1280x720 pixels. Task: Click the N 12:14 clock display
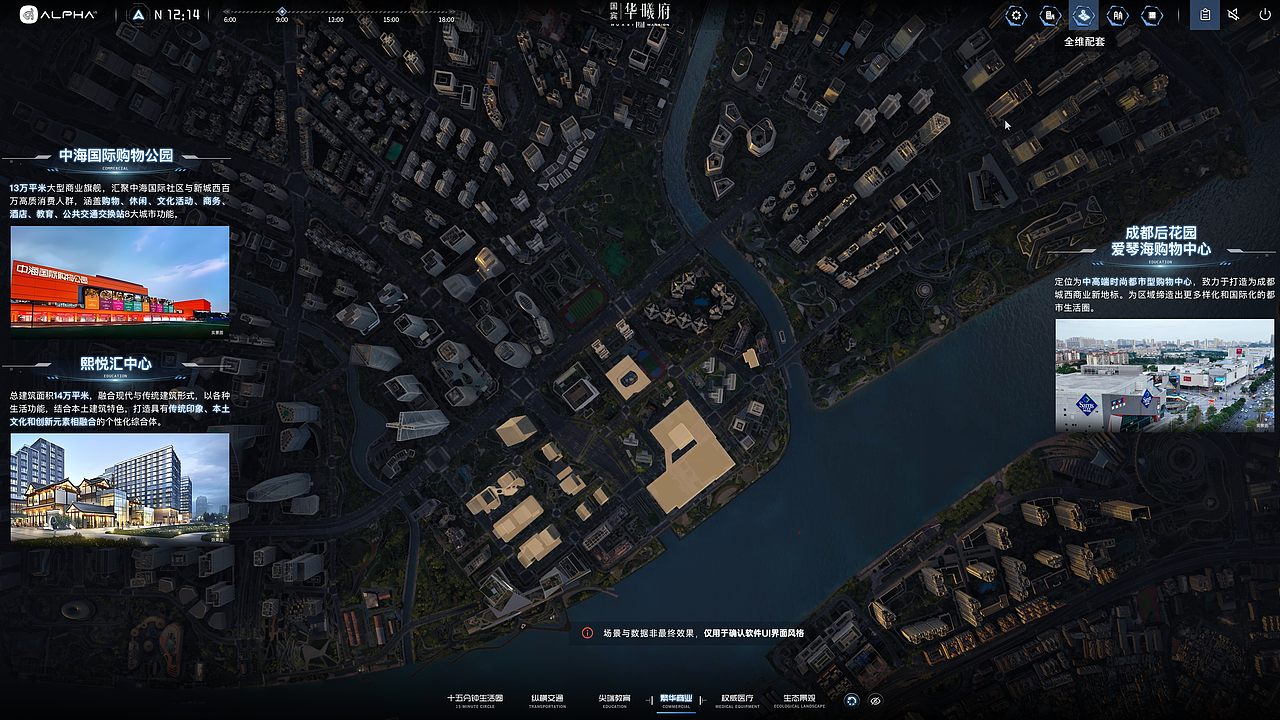pos(179,15)
